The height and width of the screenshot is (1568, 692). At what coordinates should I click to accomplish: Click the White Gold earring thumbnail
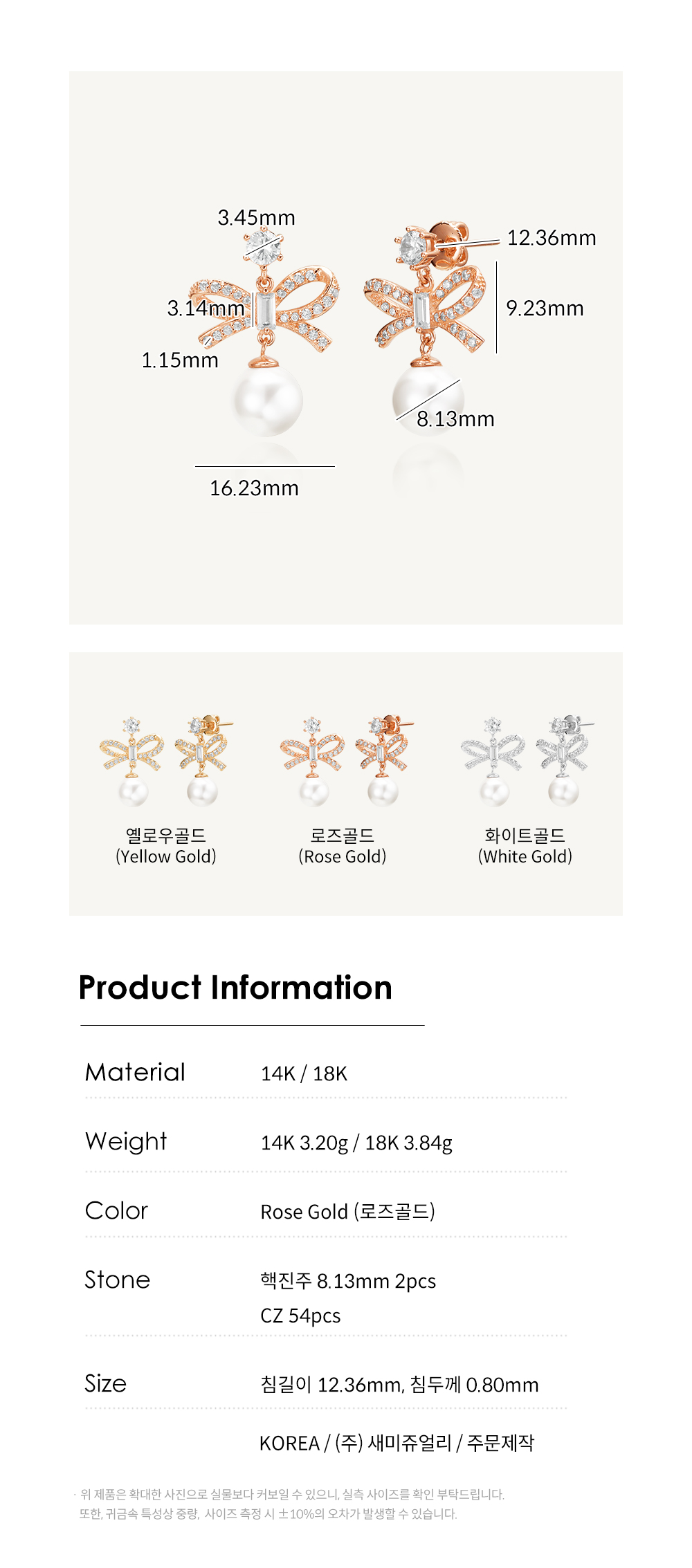527,762
